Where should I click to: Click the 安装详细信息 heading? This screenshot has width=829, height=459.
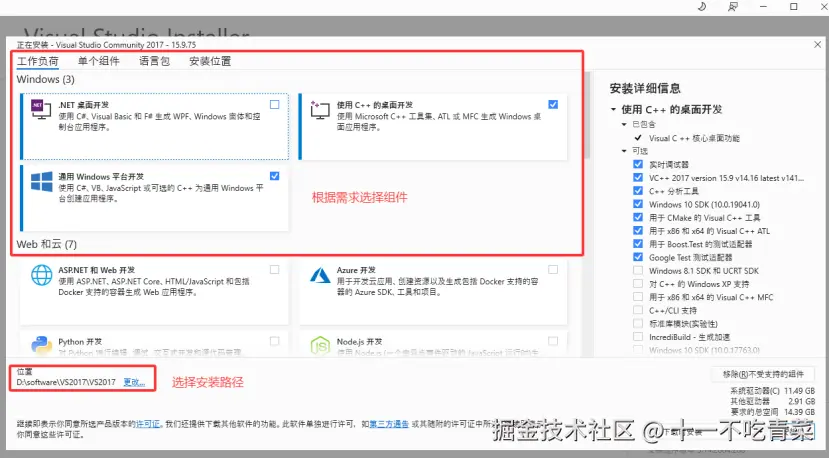pos(645,88)
